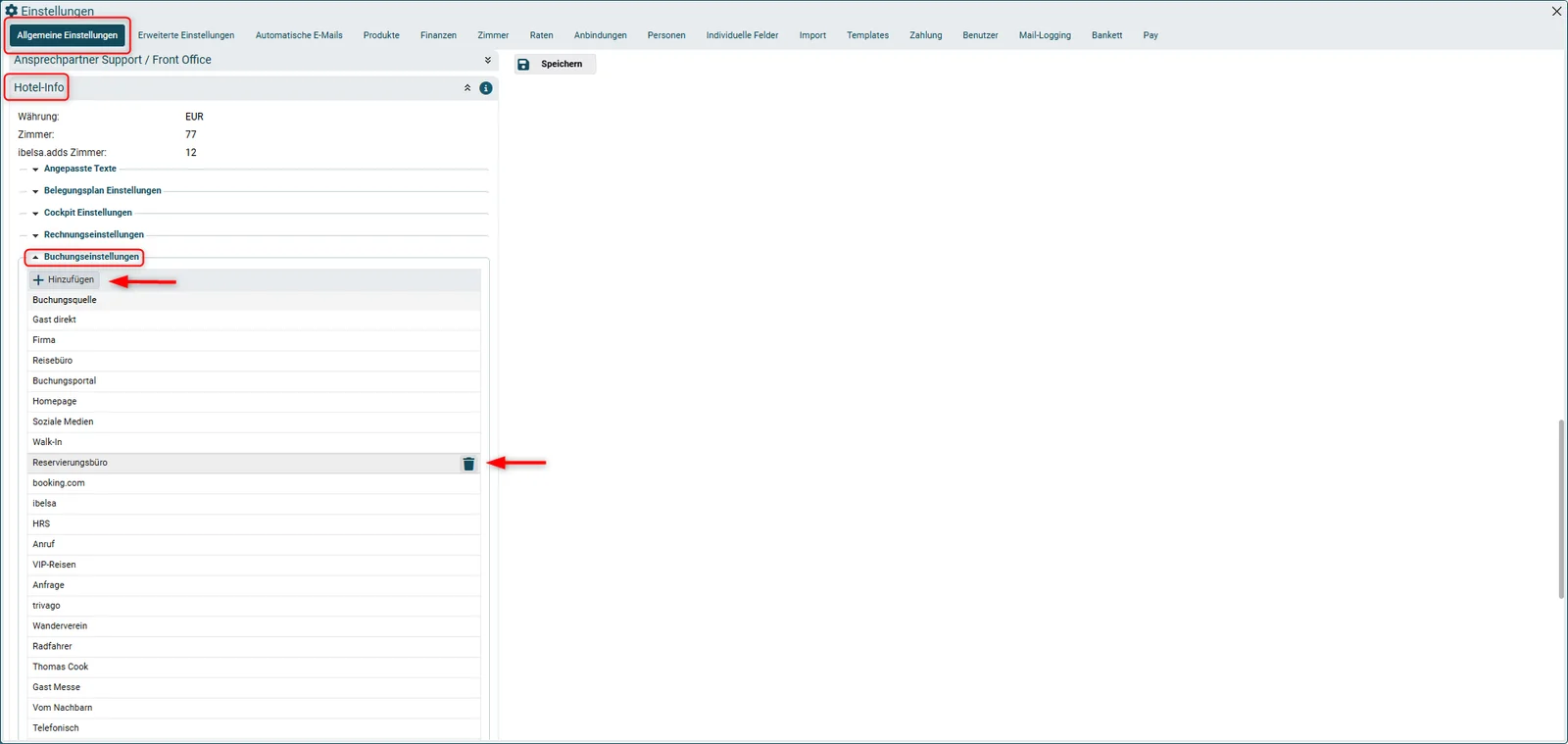Select the Thomas Cook booking source row
The image size is (1568, 744).
(x=254, y=667)
